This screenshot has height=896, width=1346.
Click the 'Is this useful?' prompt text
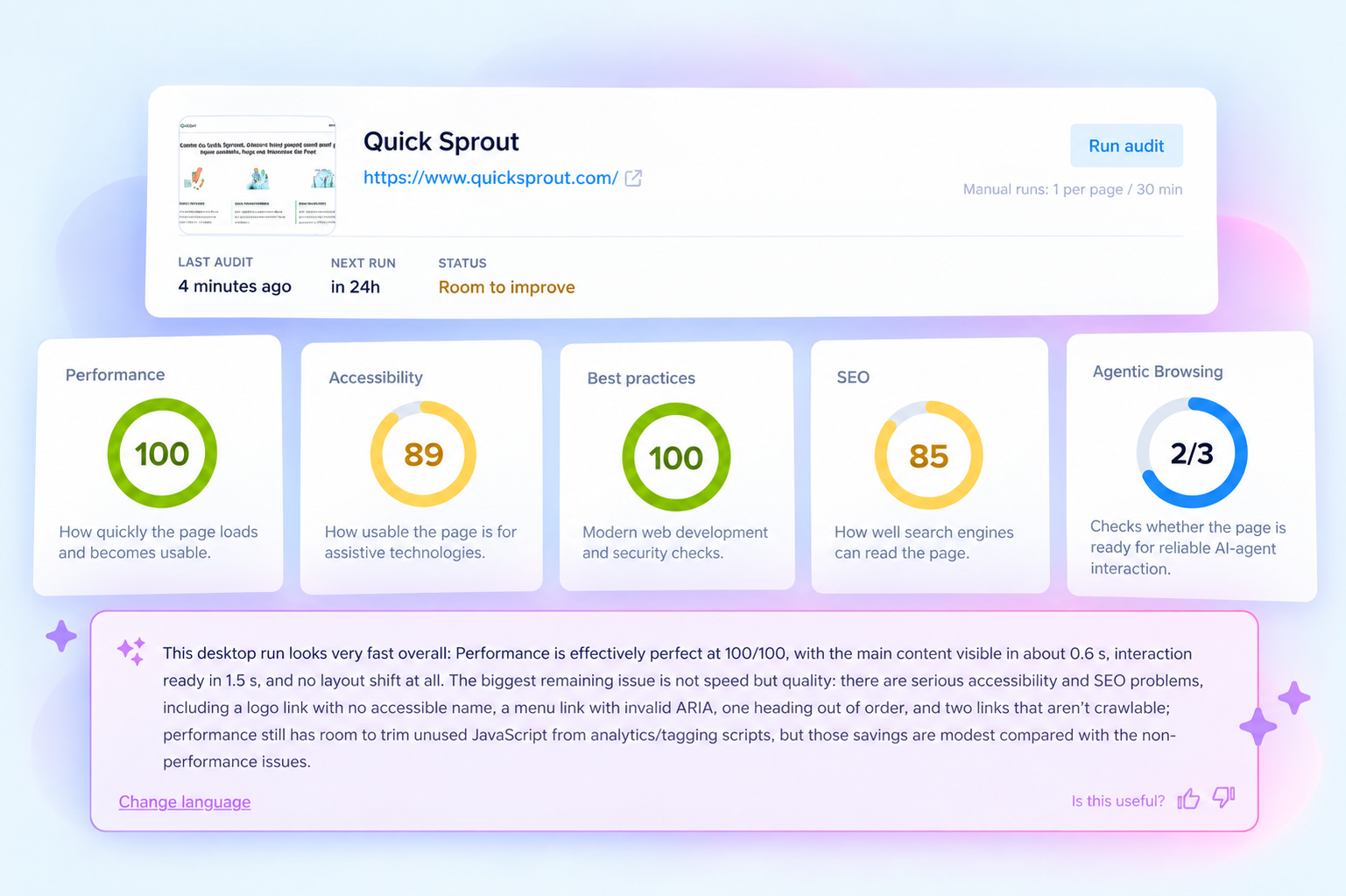click(1118, 801)
